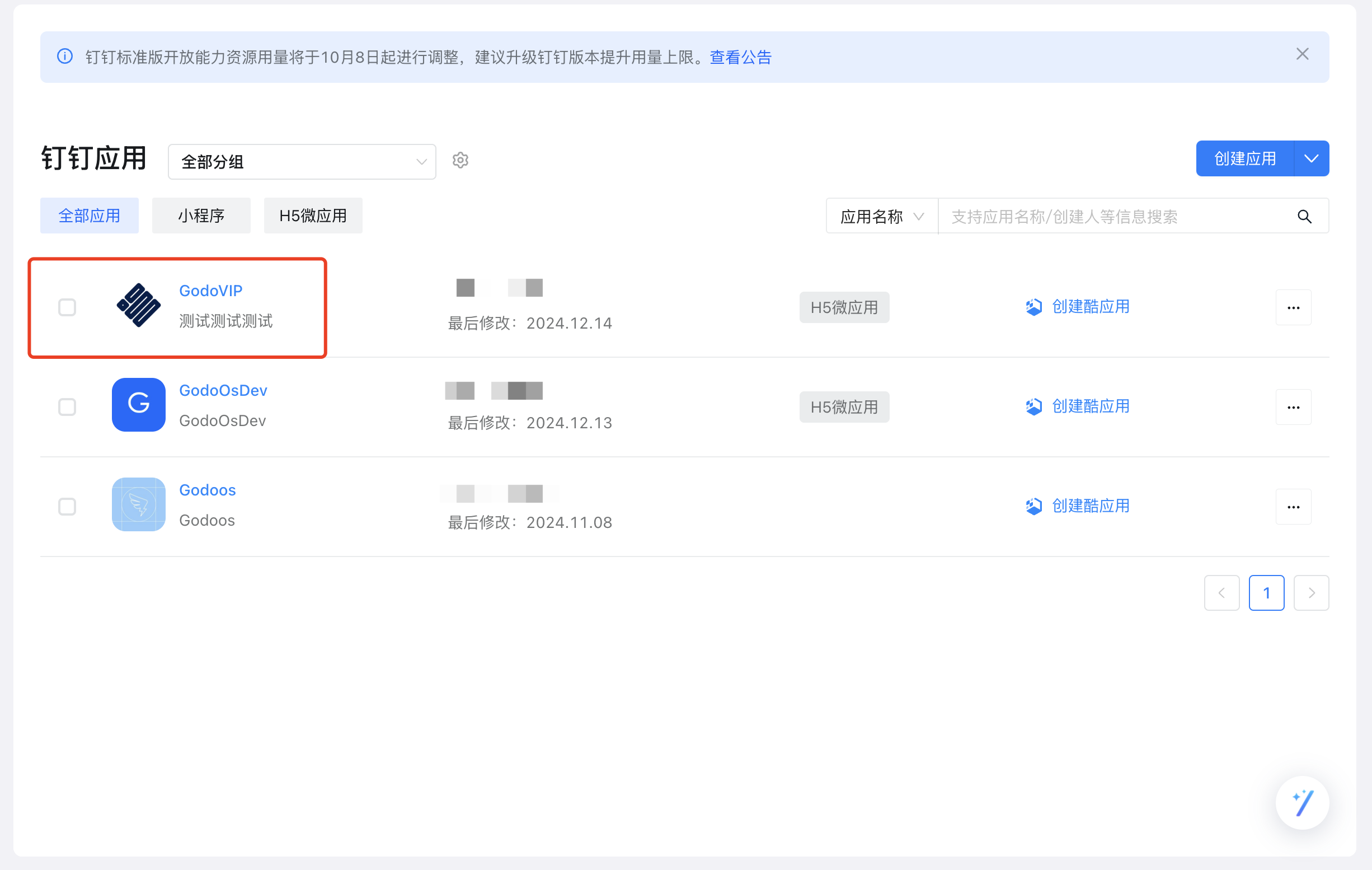The image size is (1372, 870).
Task: Tick the GodoOsDev row checkbox
Action: click(x=67, y=407)
